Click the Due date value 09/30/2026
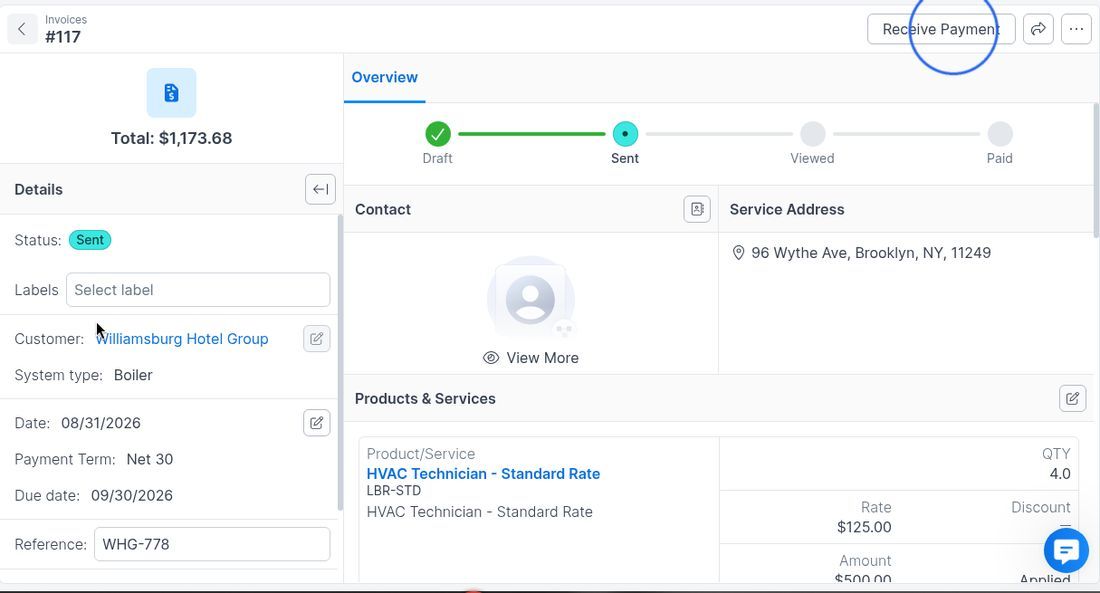This screenshot has height=593, width=1100. tap(132, 495)
